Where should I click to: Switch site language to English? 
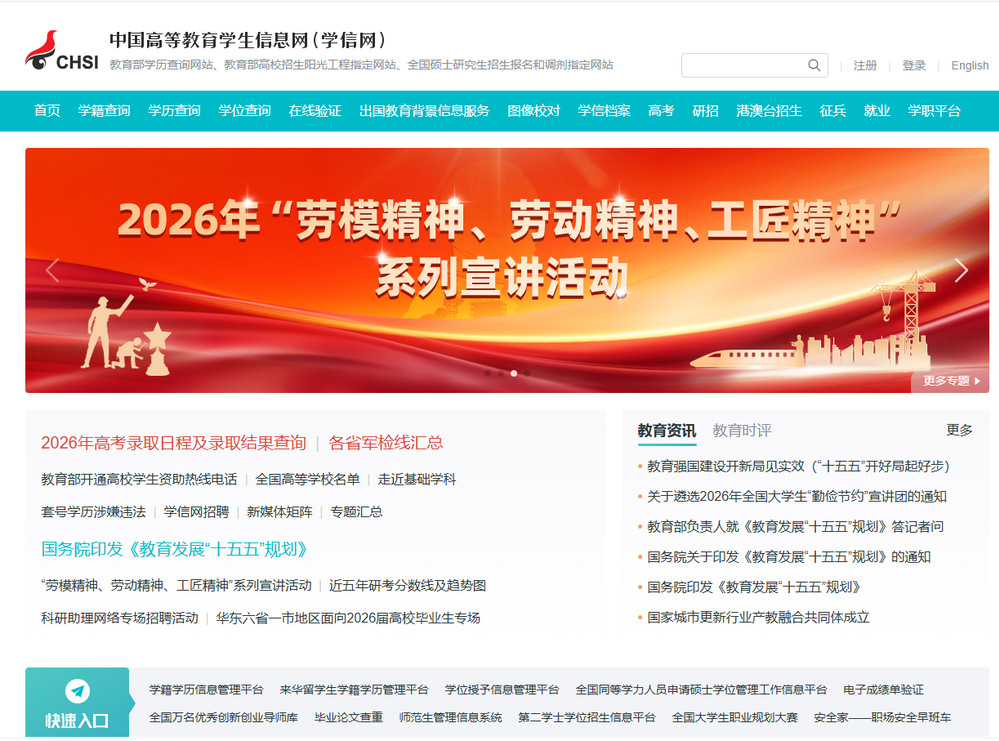(x=970, y=65)
